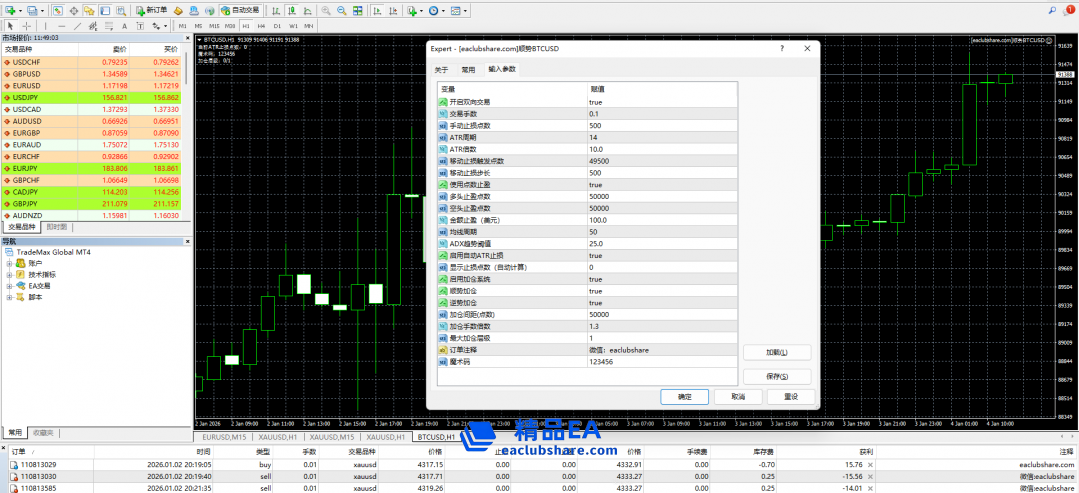This screenshot has width=1079, height=493.
Task: Select the trendline drawing tool
Action: (x=77, y=25)
